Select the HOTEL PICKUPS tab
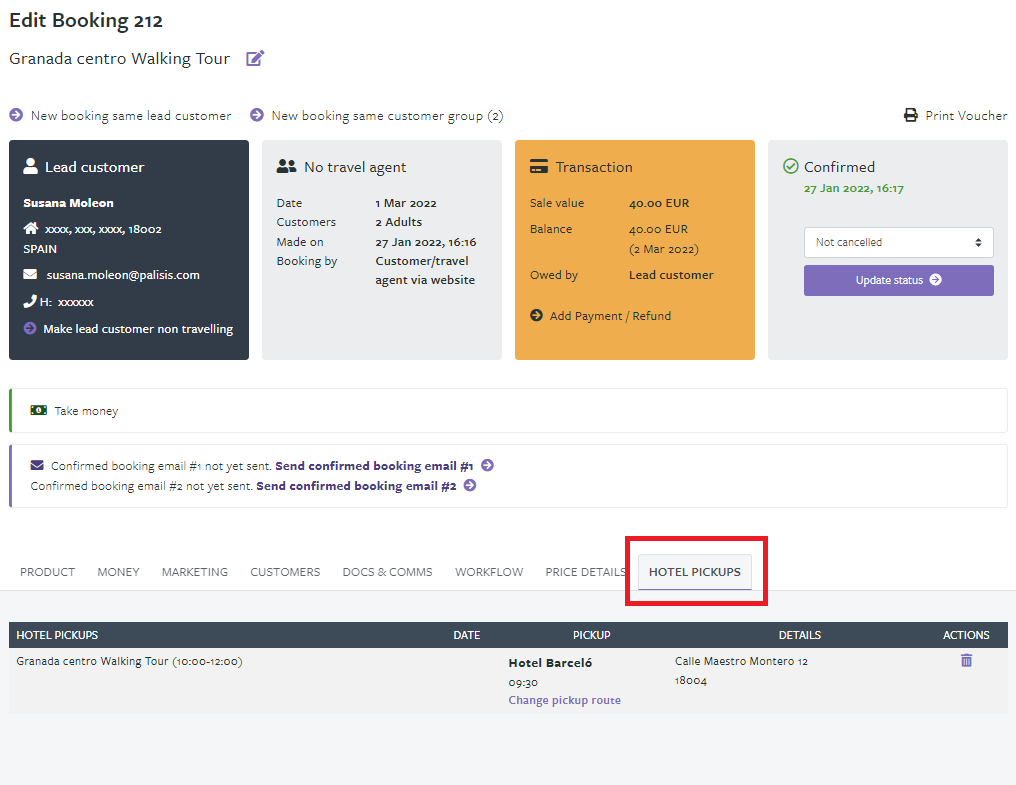This screenshot has width=1016, height=785. pos(695,572)
